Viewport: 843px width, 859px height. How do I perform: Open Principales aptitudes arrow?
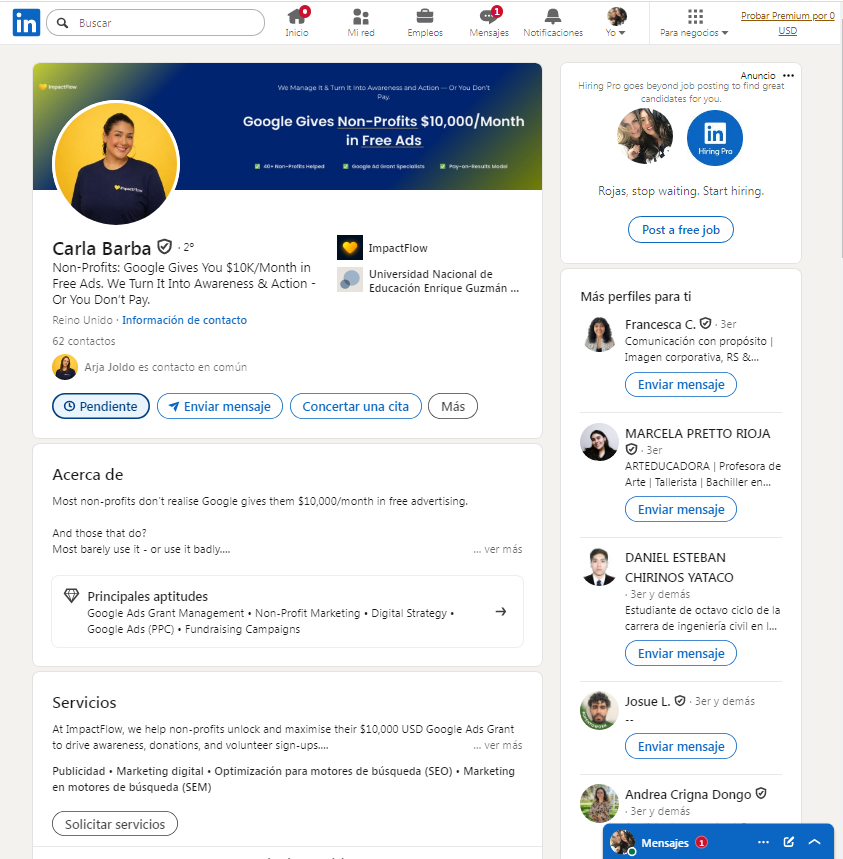tap(501, 611)
